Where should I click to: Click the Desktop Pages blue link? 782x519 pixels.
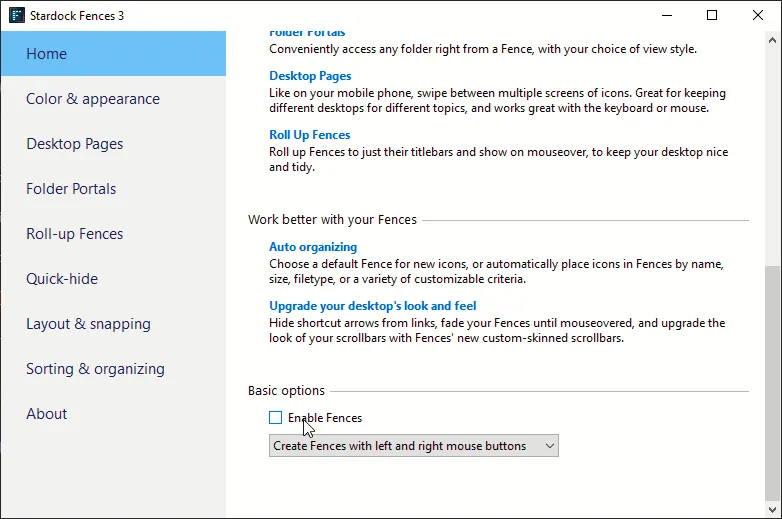pyautogui.click(x=310, y=76)
